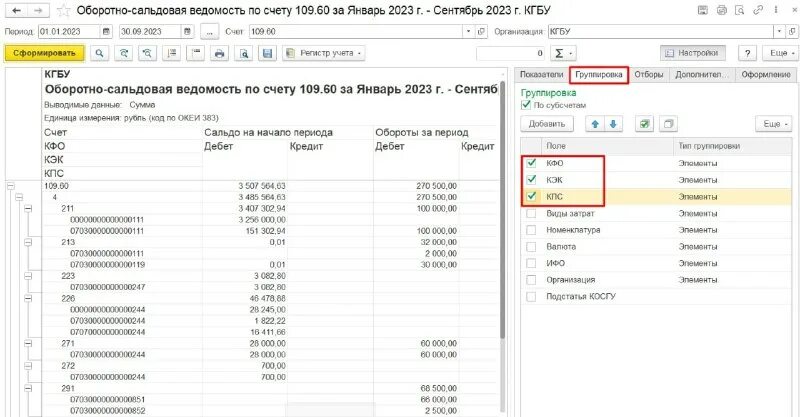Click the report header toggle icon
The width and height of the screenshot is (800, 417).
pos(195,53)
